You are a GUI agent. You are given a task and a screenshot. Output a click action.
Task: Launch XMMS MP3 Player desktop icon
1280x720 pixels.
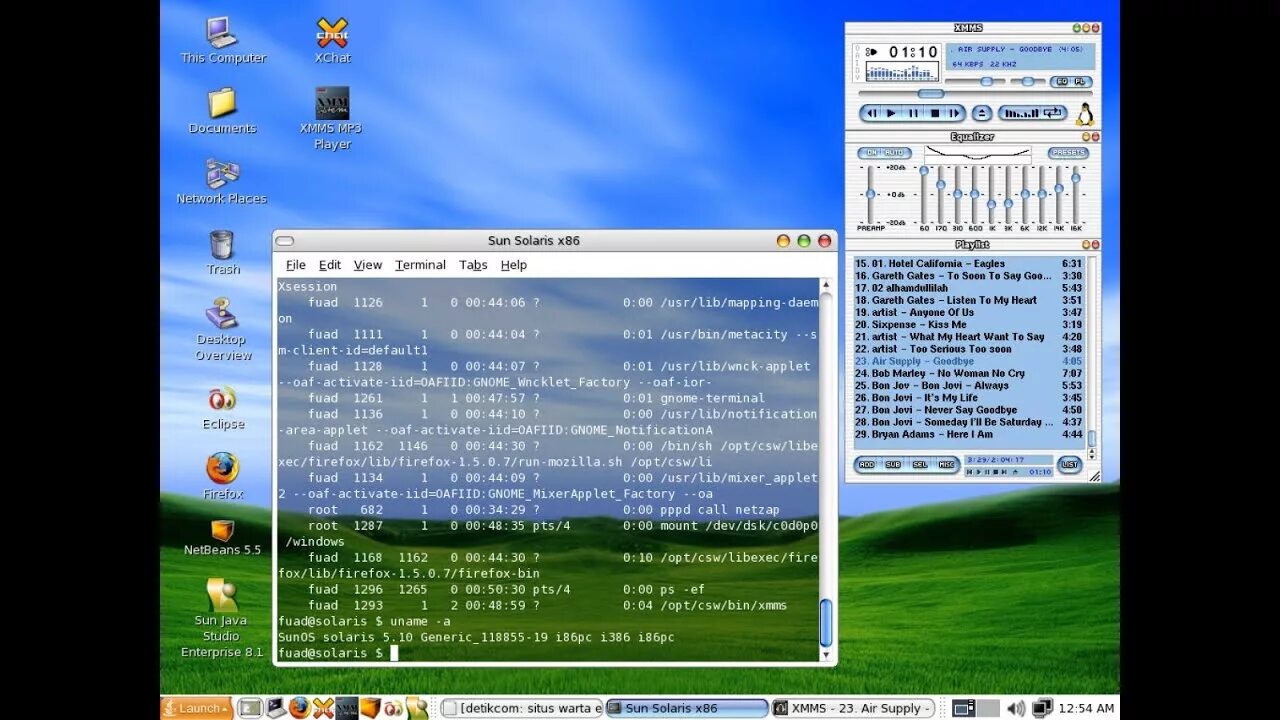pos(332,118)
